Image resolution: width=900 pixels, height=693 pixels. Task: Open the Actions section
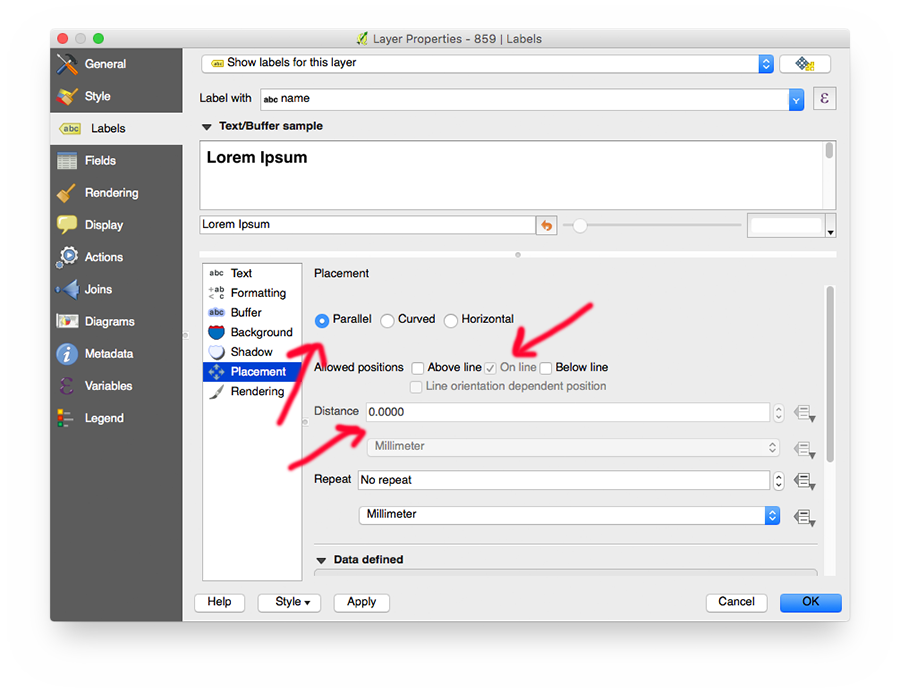pyautogui.click(x=116, y=257)
